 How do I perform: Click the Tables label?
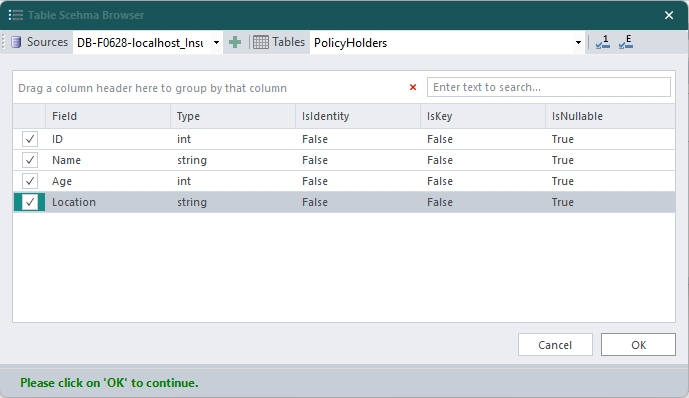[x=288, y=42]
